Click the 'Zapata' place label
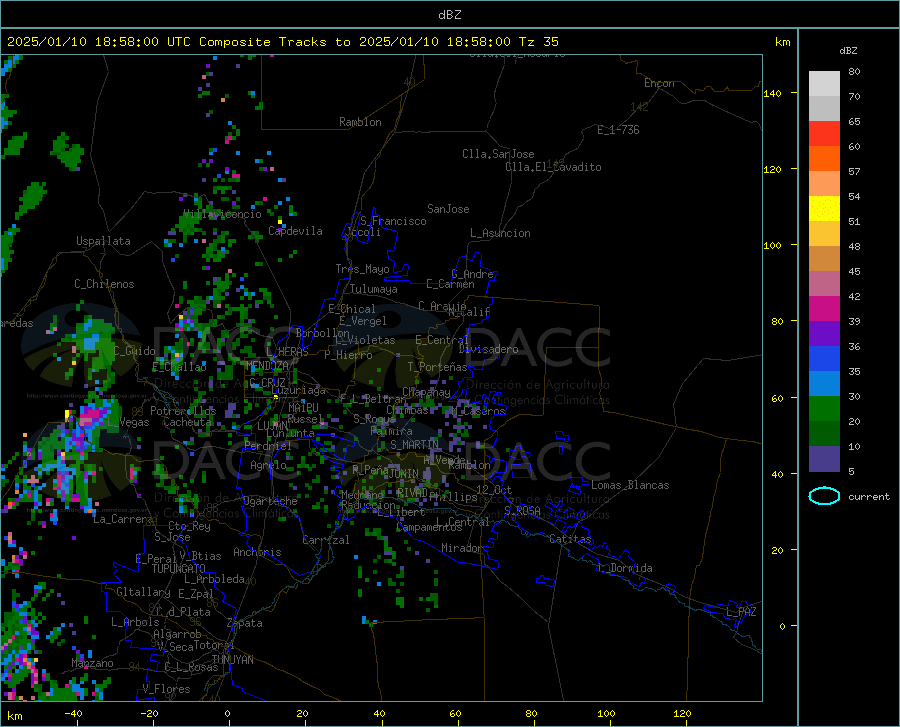 (x=245, y=623)
